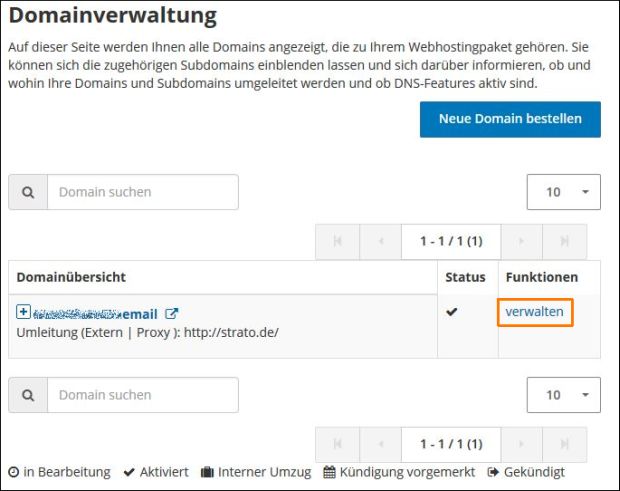Go to last page in lower pagination
Screen dimensions: 620x491
point(565,444)
